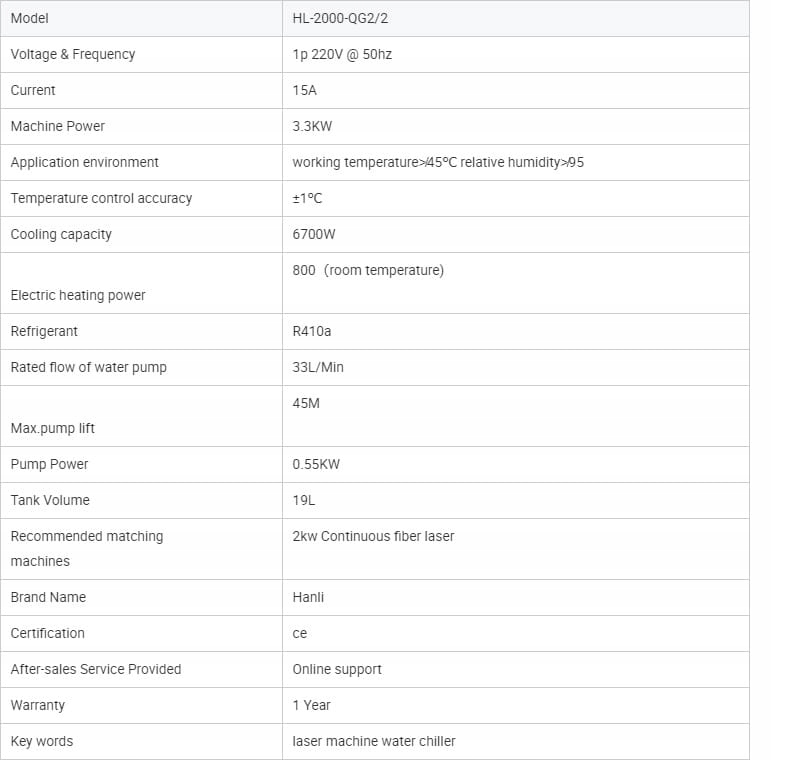This screenshot has height=760, width=791.
Task: Click the R410a refrigerant value
Action: click(x=312, y=331)
